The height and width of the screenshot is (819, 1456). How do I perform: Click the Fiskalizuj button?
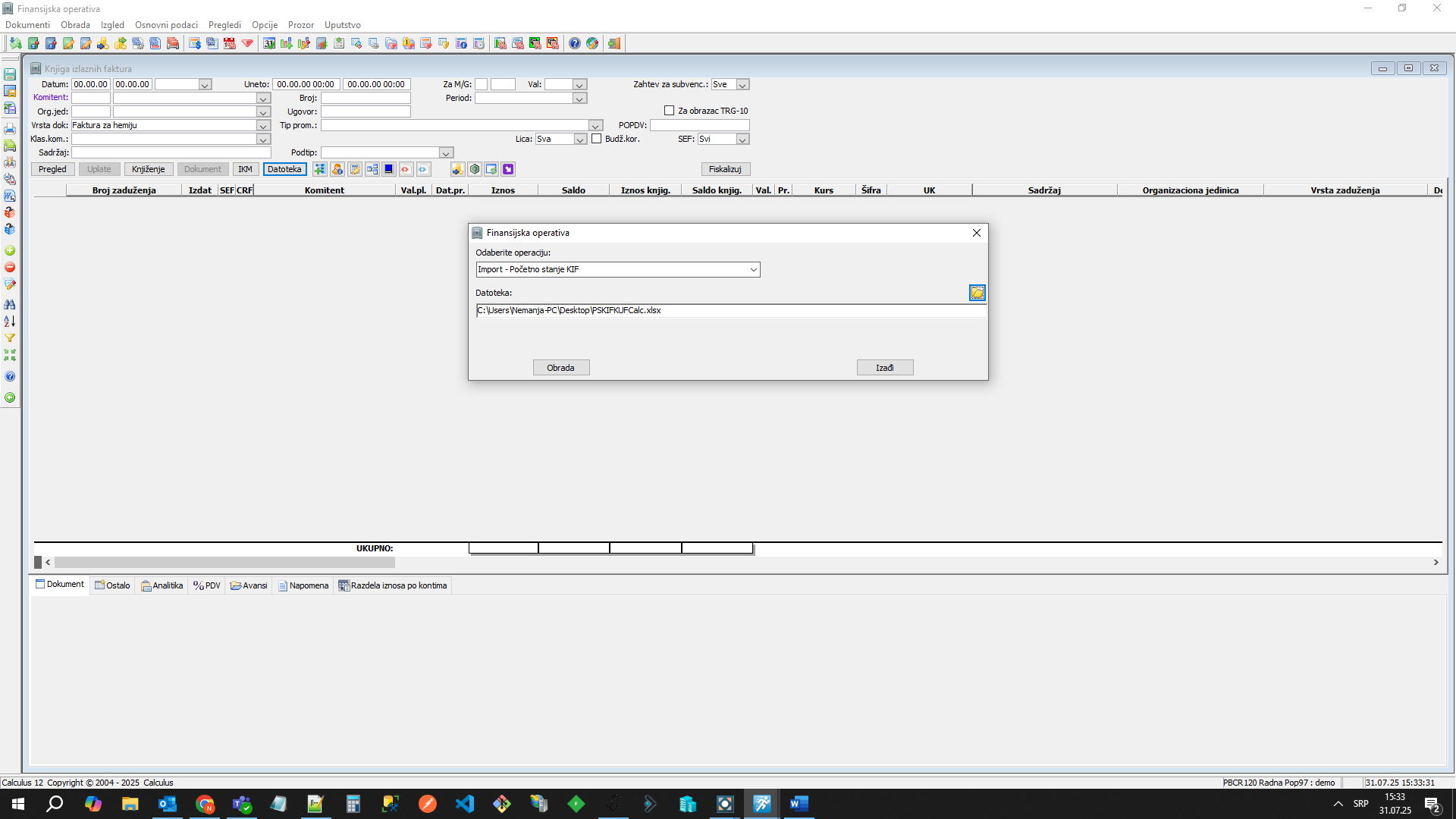click(x=725, y=169)
